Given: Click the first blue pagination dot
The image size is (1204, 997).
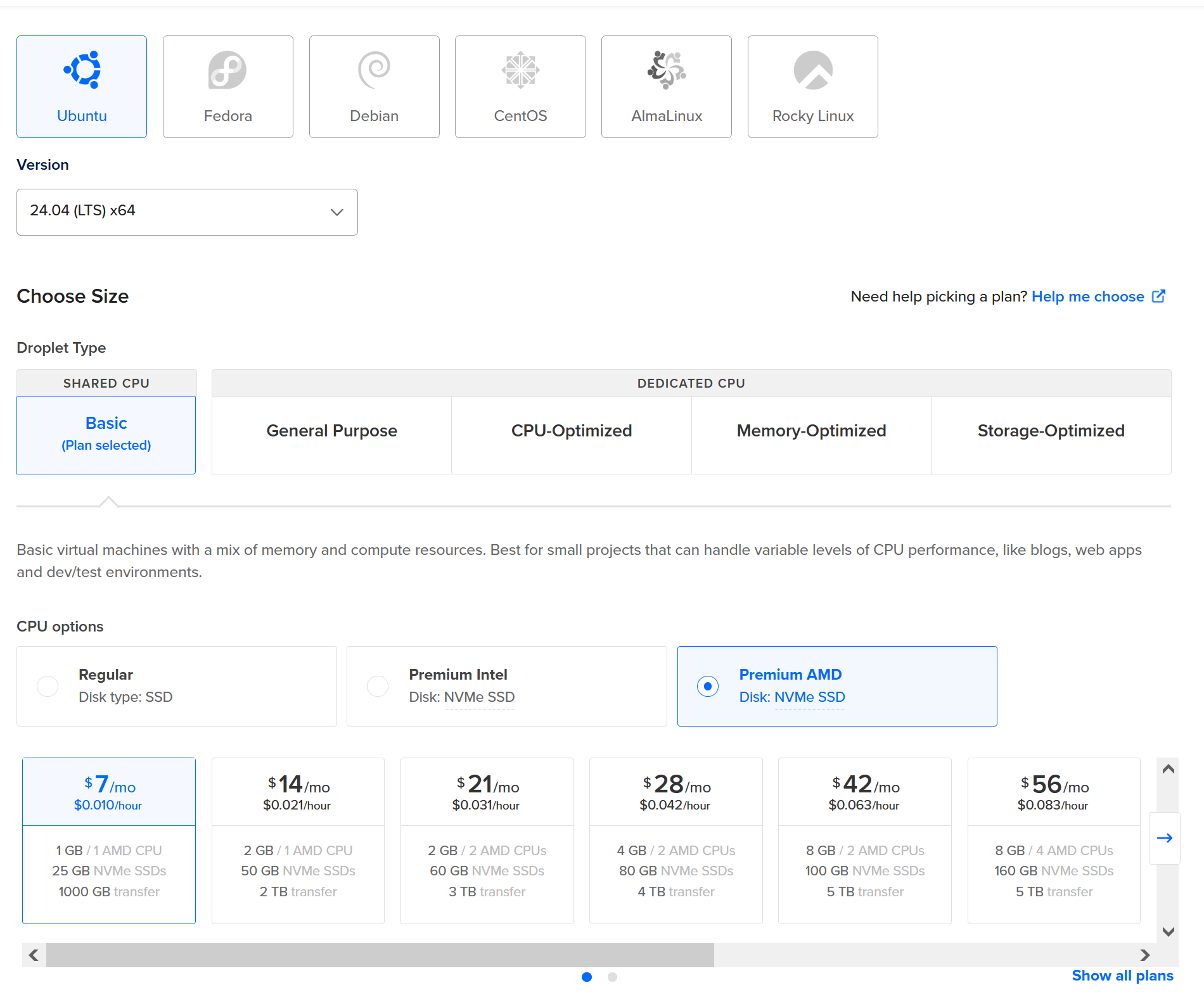Looking at the screenshot, I should (587, 977).
